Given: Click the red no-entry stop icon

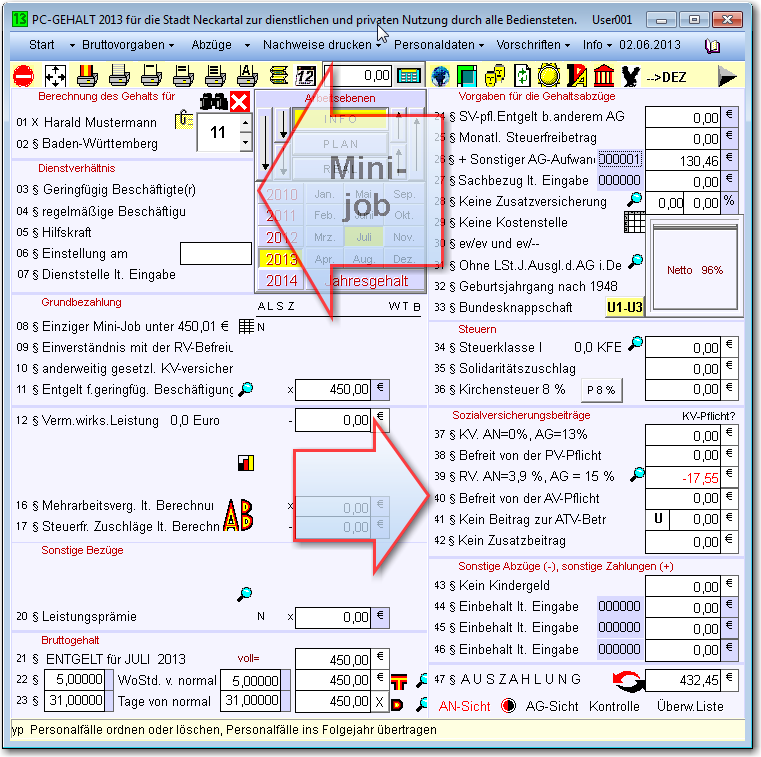Looking at the screenshot, I should pyautogui.click(x=23, y=76).
